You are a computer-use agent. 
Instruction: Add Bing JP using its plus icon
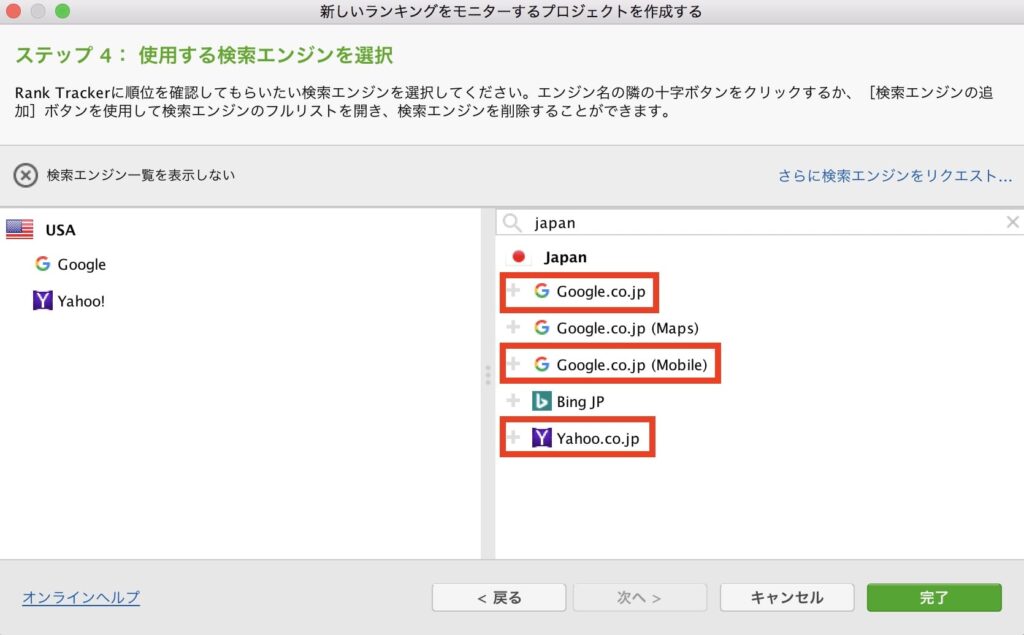[514, 400]
